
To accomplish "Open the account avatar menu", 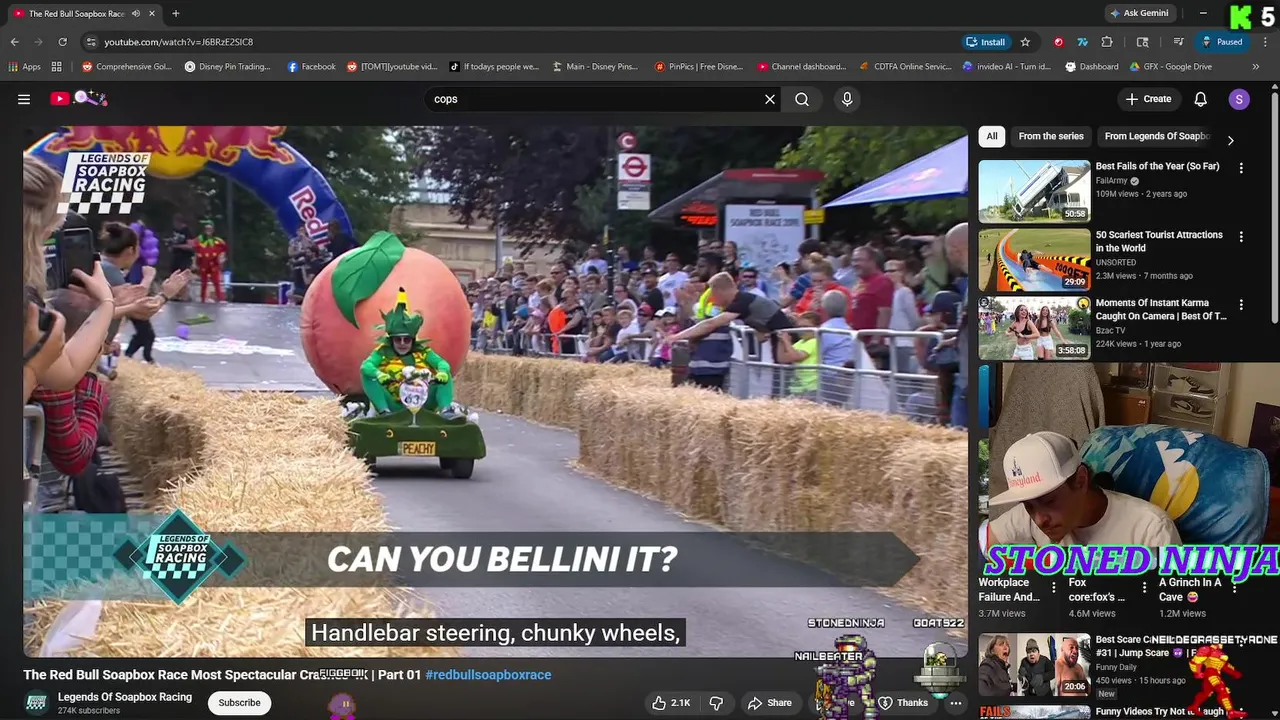I will coord(1239,99).
